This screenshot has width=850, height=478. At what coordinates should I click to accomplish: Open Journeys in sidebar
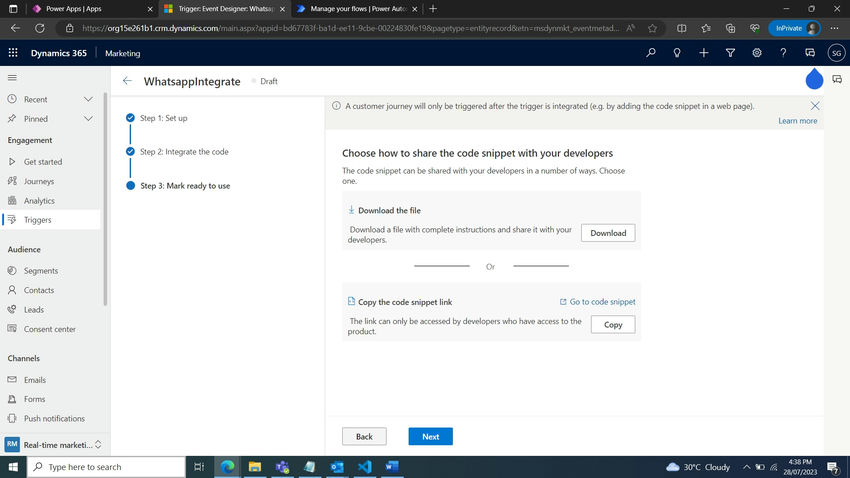pos(38,181)
